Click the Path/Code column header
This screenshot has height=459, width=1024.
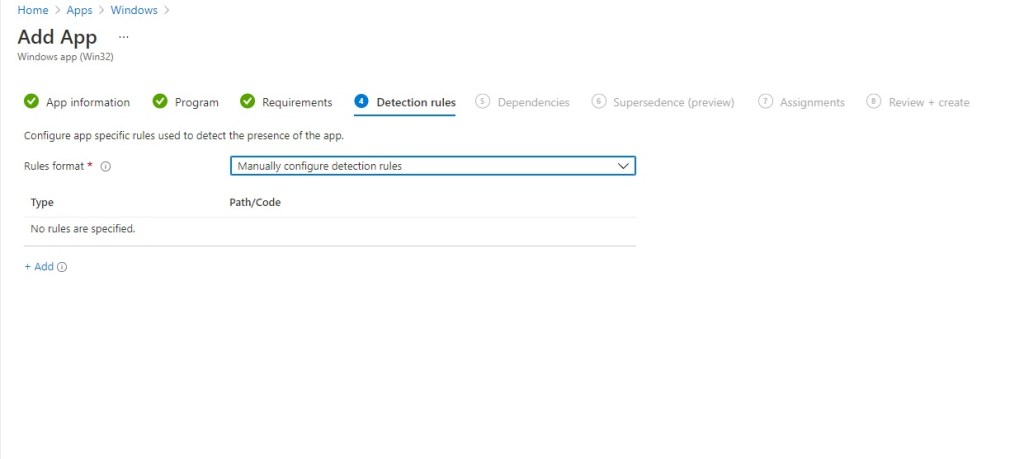pos(255,202)
